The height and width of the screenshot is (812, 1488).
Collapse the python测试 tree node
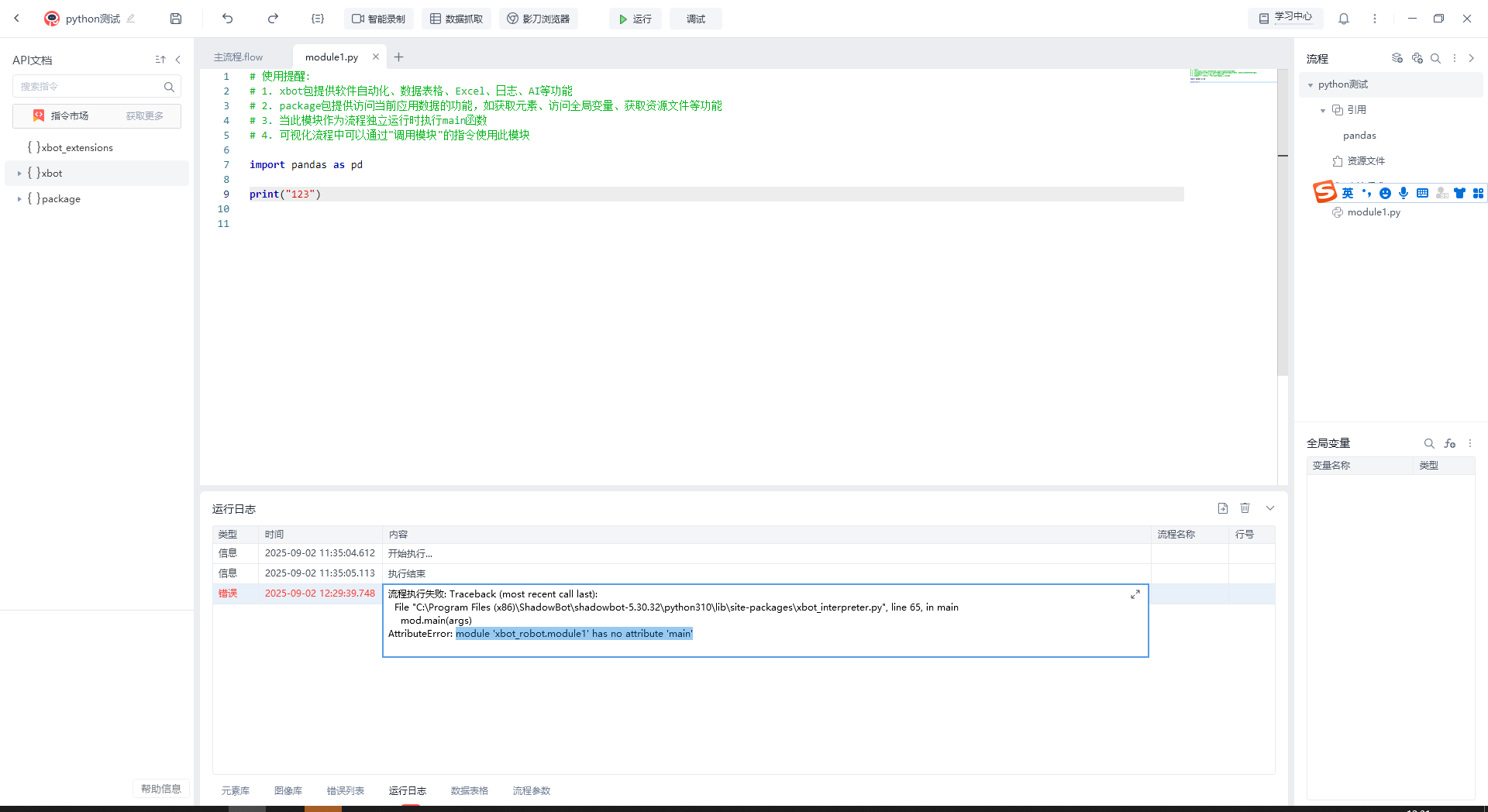[x=1311, y=85]
